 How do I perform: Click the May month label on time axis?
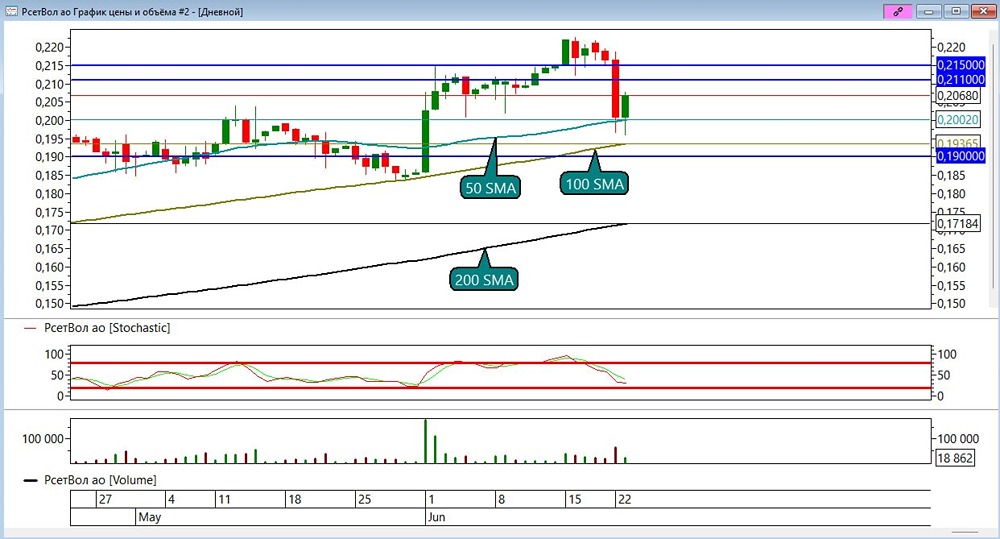coord(149,517)
